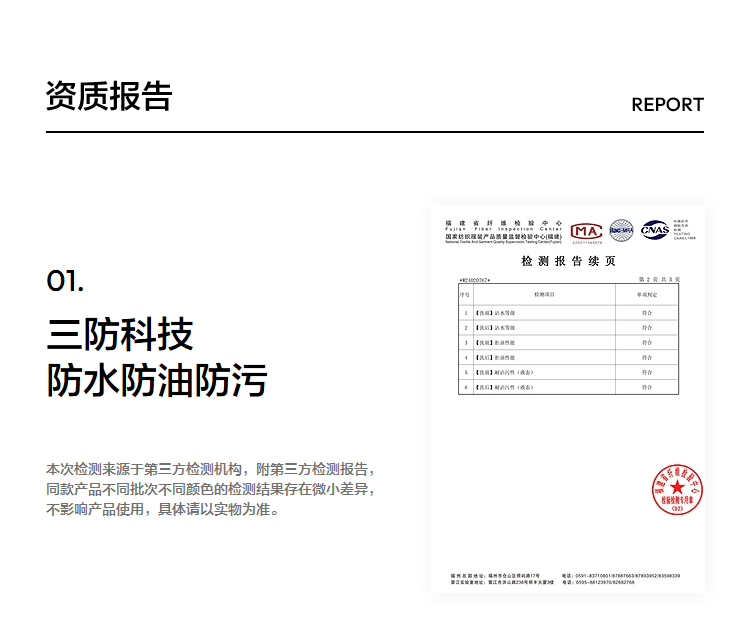Click the 0595 telephone number line in footer
The height and width of the screenshot is (628, 750).
[598, 583]
